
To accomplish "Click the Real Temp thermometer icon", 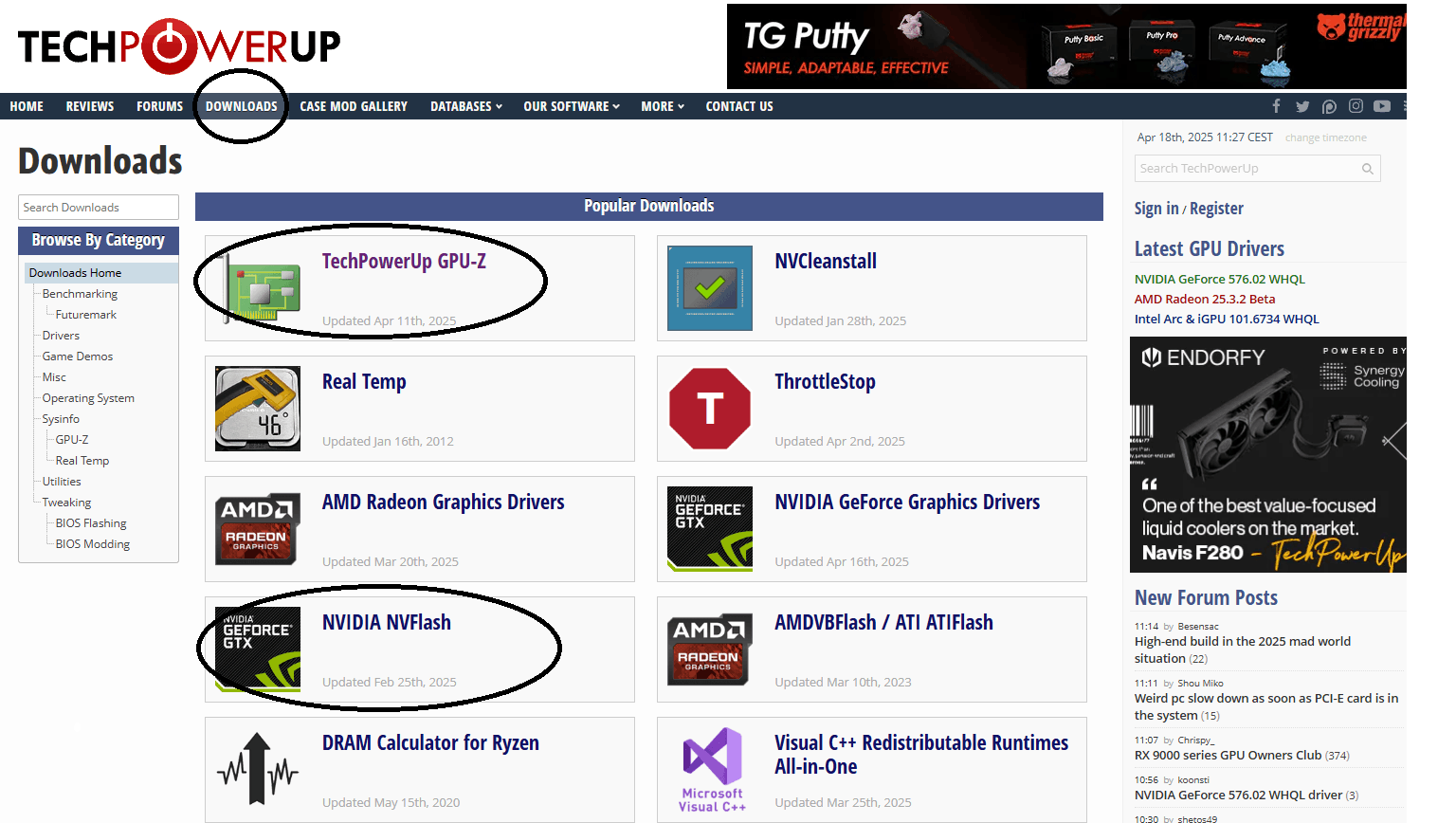I will point(258,409).
